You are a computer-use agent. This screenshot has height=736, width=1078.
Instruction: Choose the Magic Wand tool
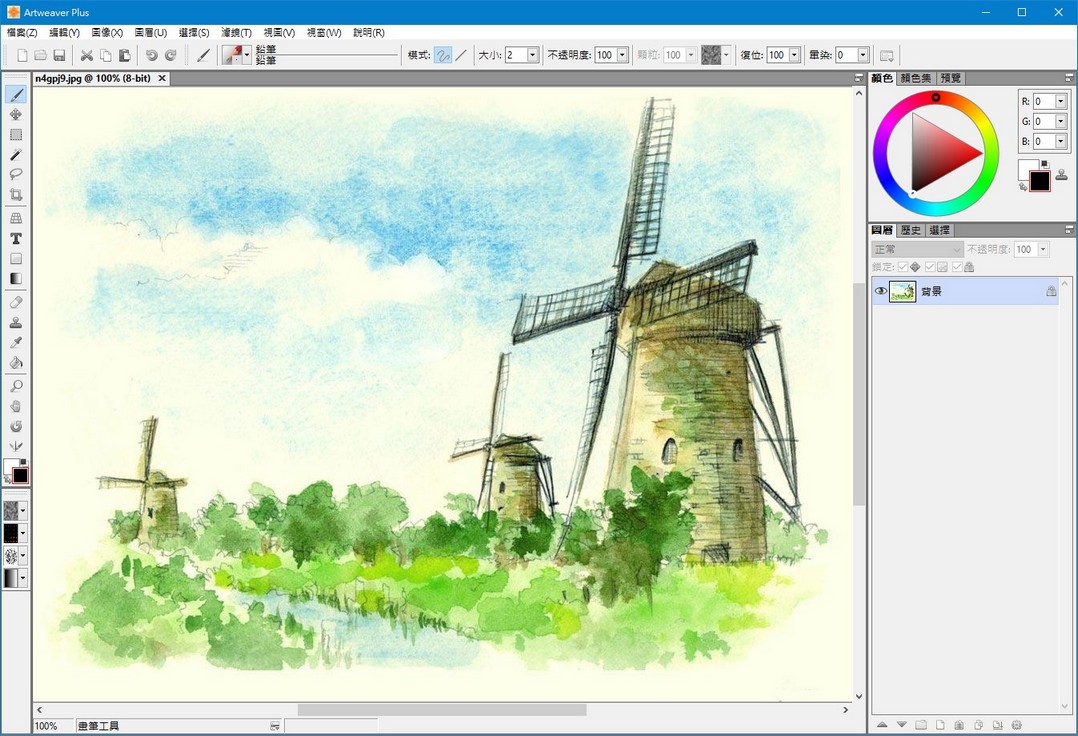tap(16, 155)
